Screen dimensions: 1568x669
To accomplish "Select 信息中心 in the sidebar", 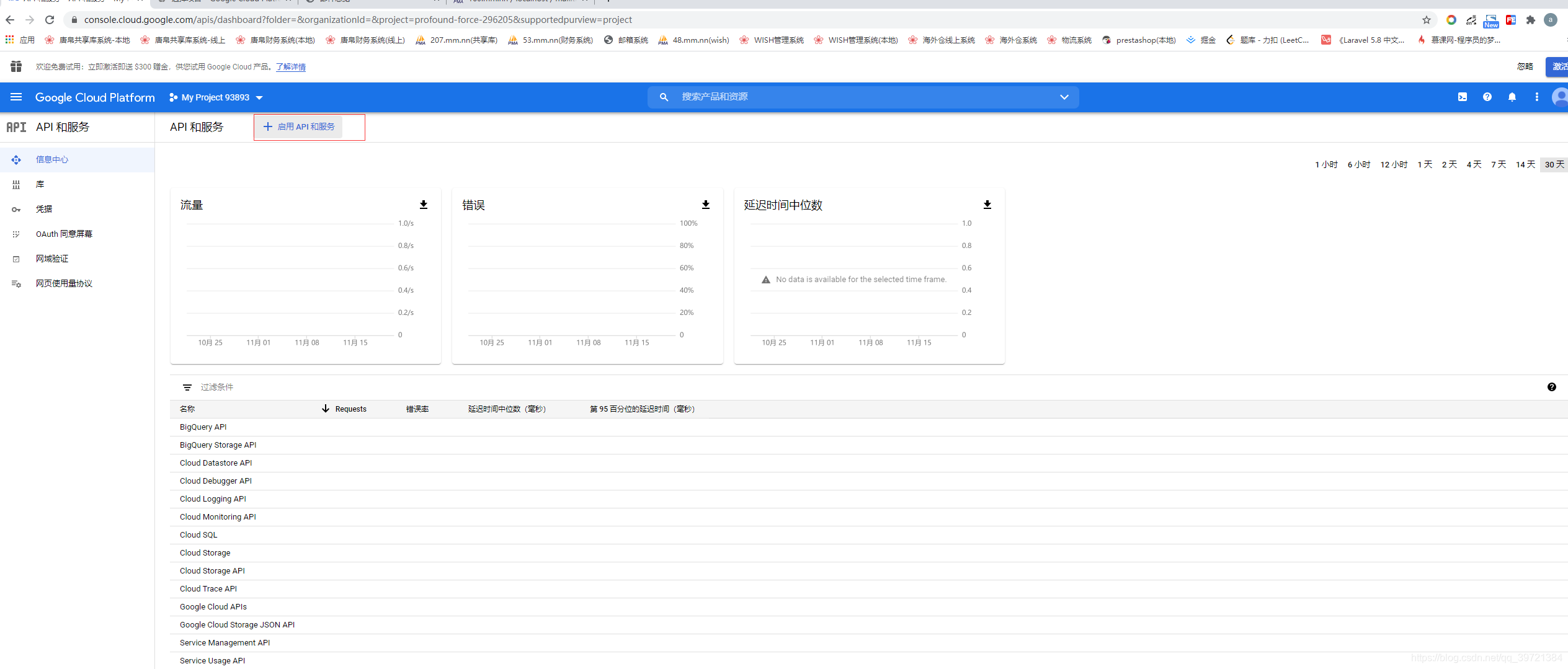I will coord(77,159).
